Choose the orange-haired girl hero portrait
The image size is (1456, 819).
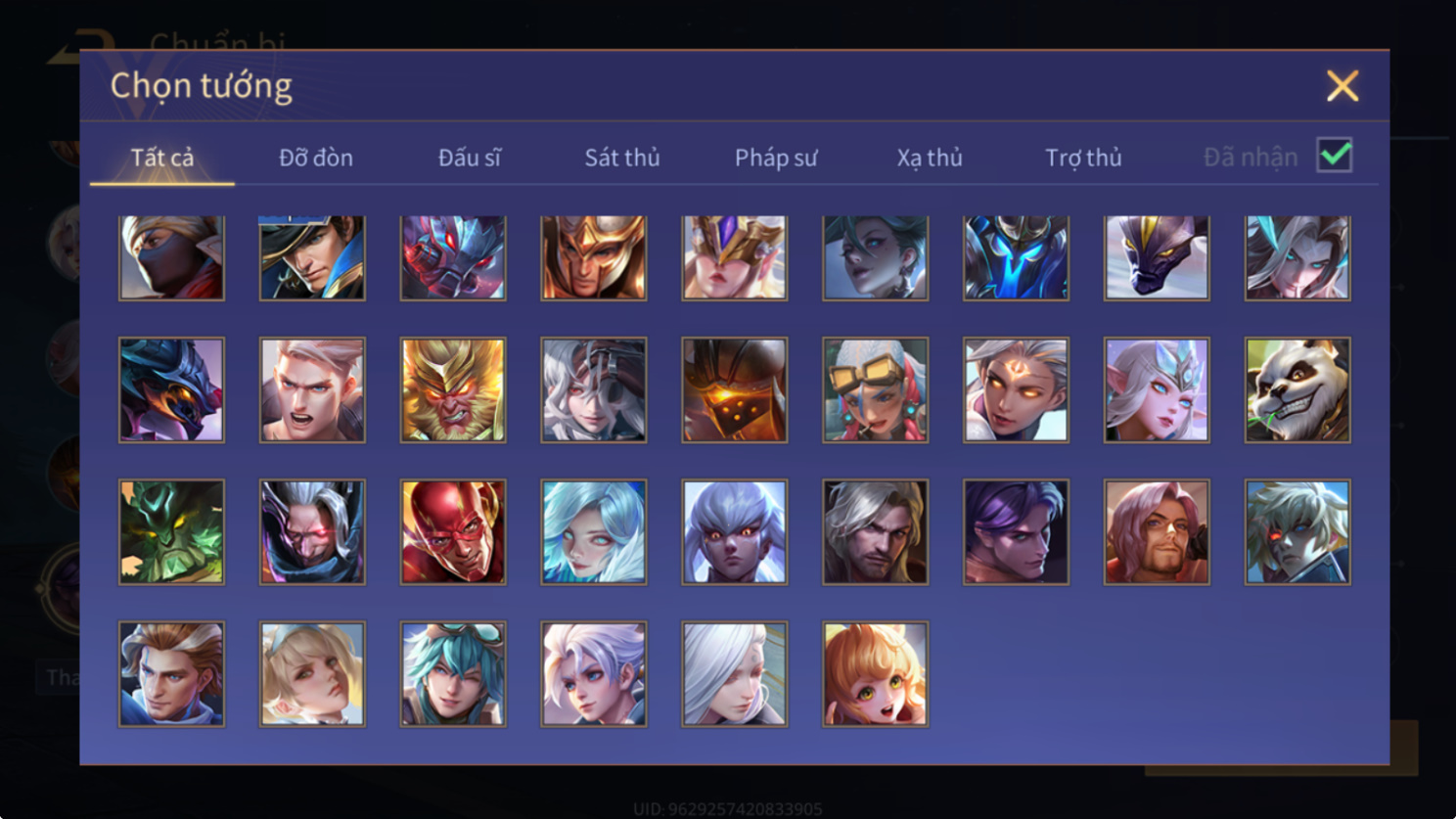[x=876, y=674]
